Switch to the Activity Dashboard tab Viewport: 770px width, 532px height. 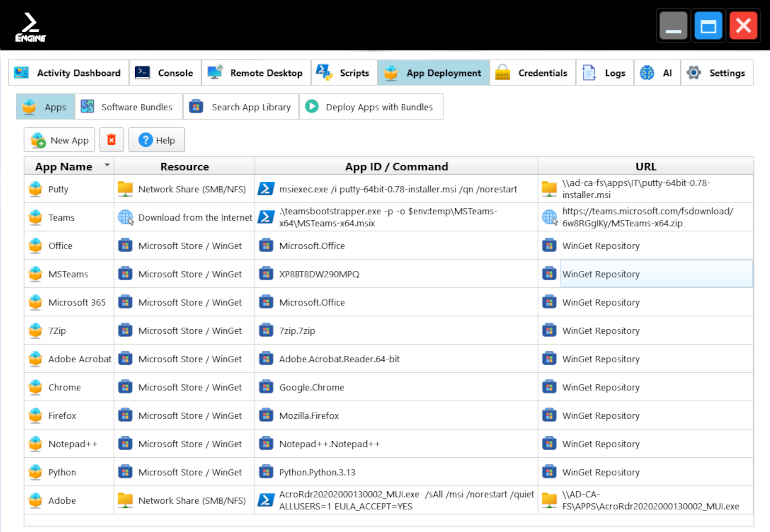(x=68, y=73)
